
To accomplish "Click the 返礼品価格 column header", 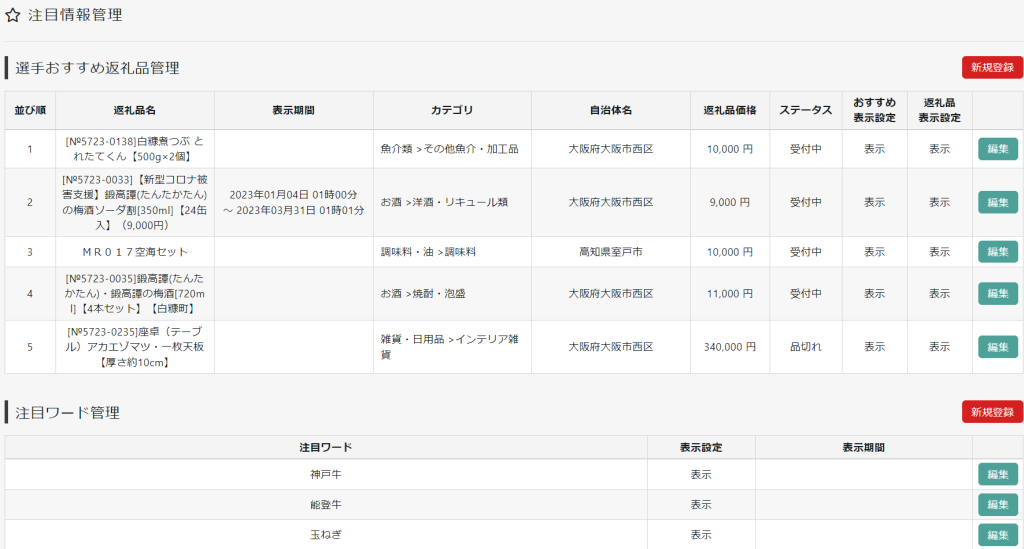I will 729,110.
